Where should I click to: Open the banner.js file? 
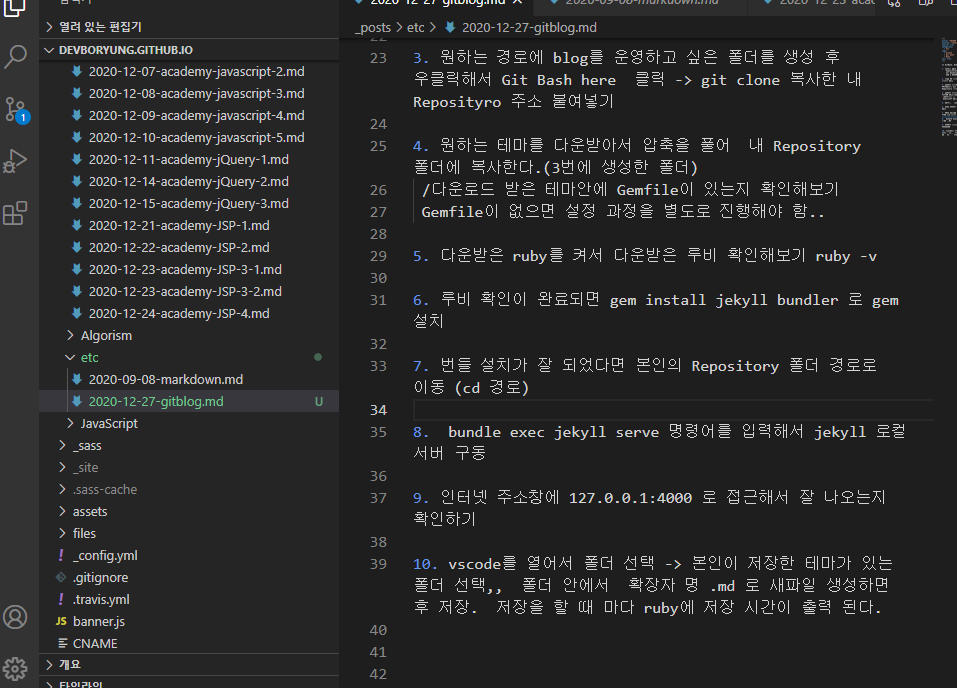(189, 621)
